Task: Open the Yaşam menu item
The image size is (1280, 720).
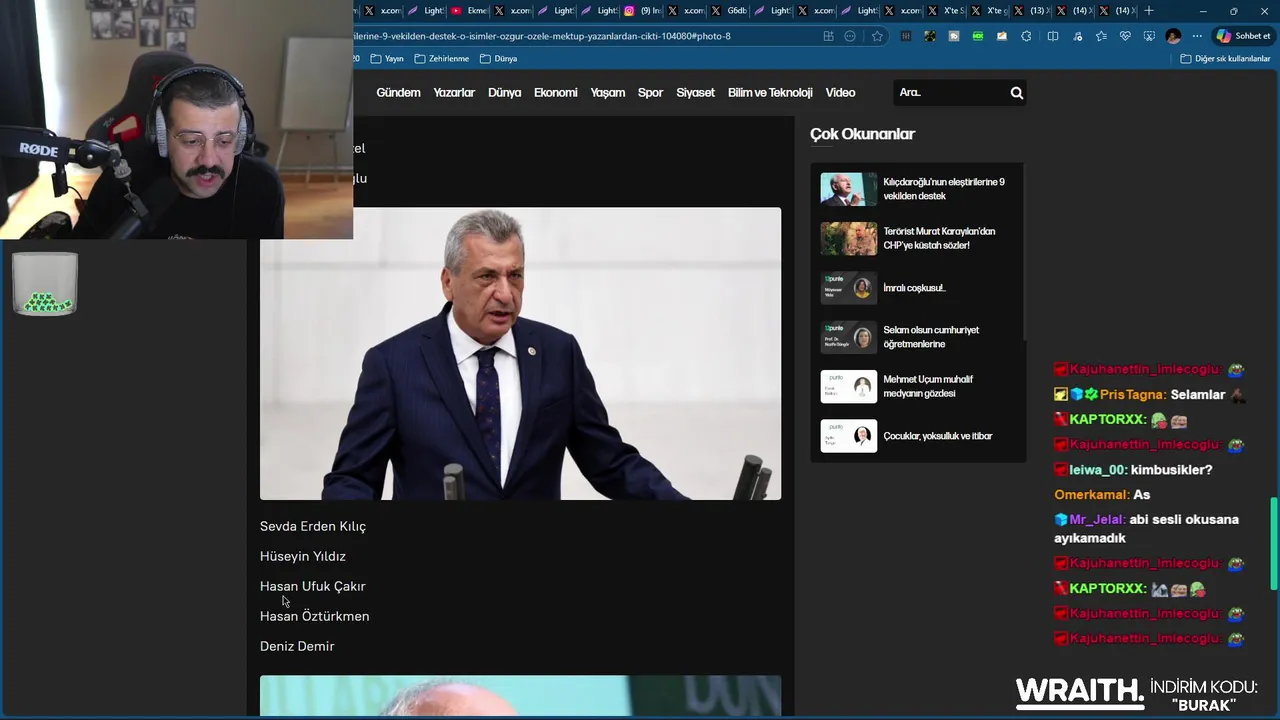Action: click(x=607, y=93)
